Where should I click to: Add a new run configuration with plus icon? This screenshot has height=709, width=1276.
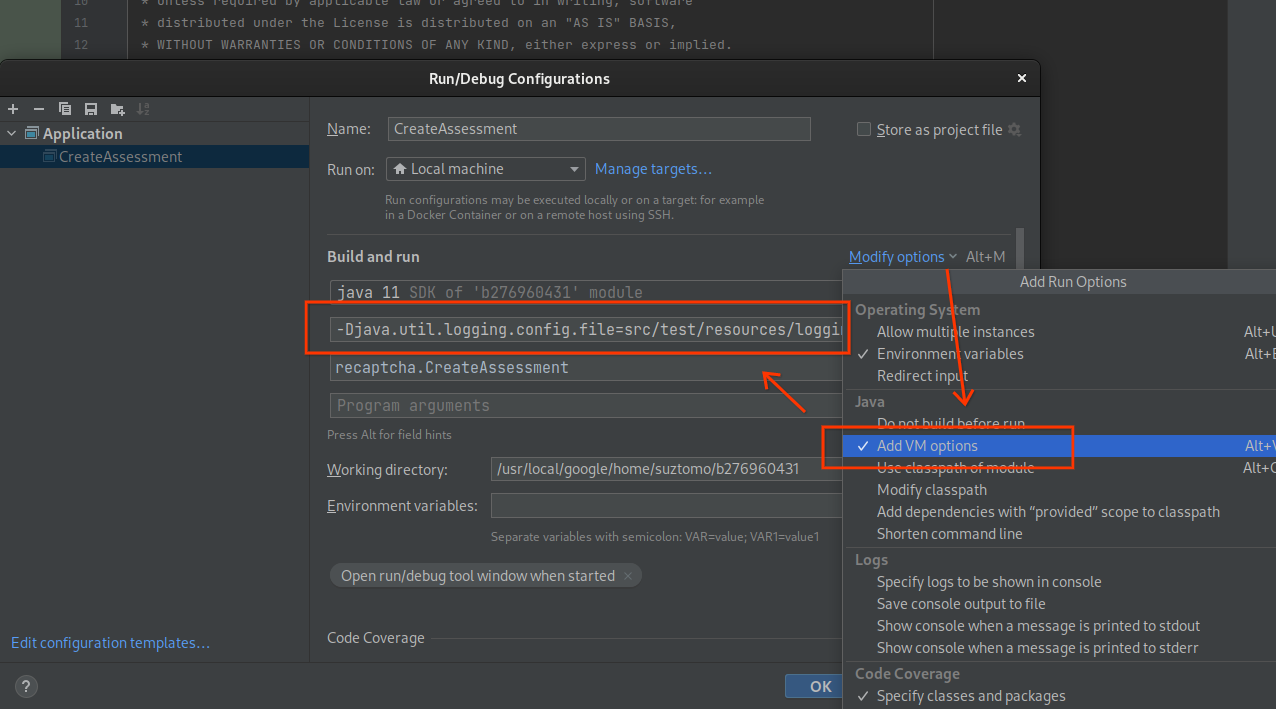pos(13,109)
